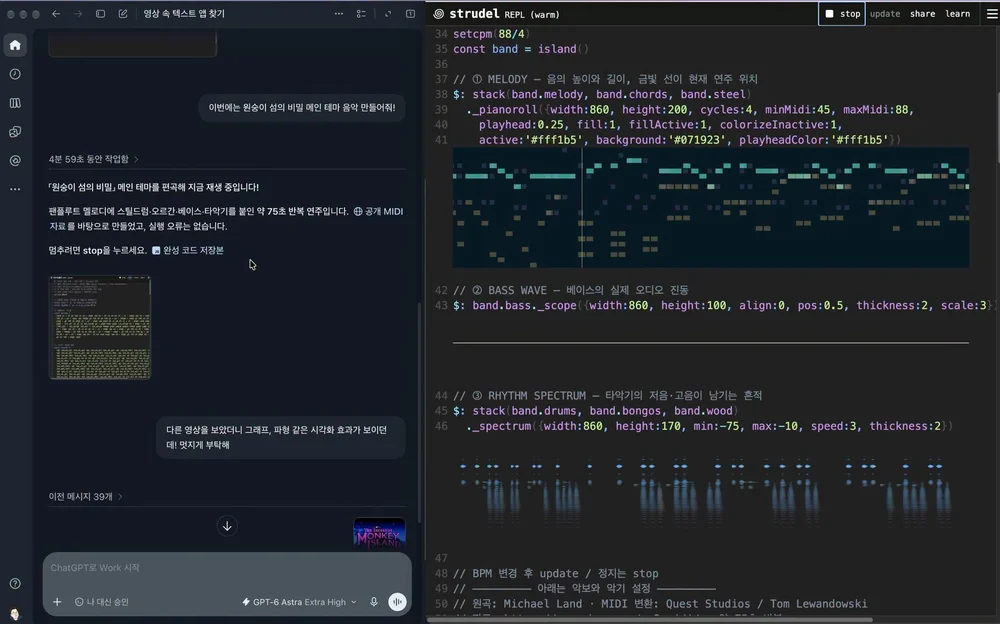
Task: Click update in strudel header
Action: 885,13
